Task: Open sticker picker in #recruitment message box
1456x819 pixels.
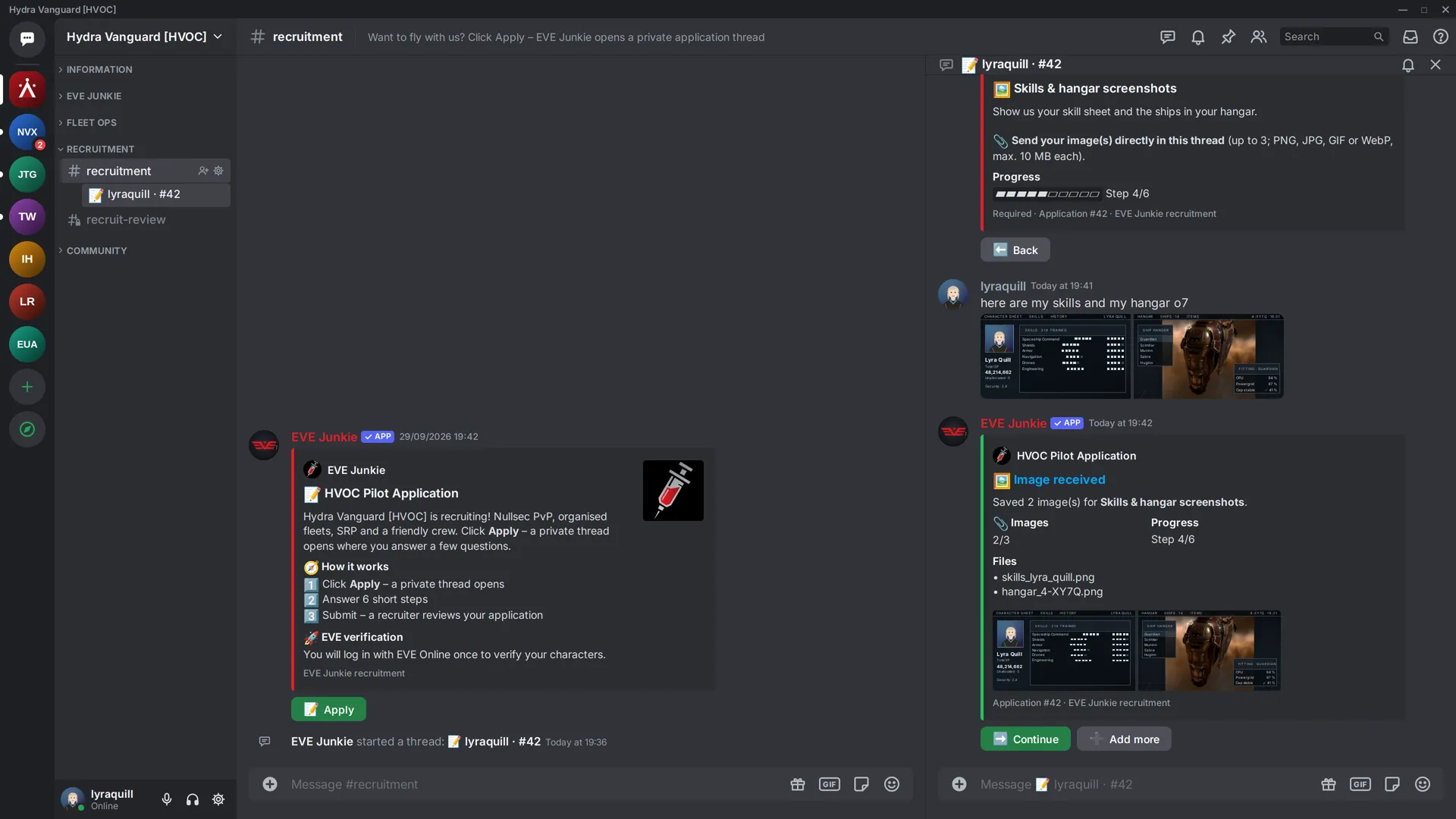Action: pyautogui.click(x=861, y=784)
